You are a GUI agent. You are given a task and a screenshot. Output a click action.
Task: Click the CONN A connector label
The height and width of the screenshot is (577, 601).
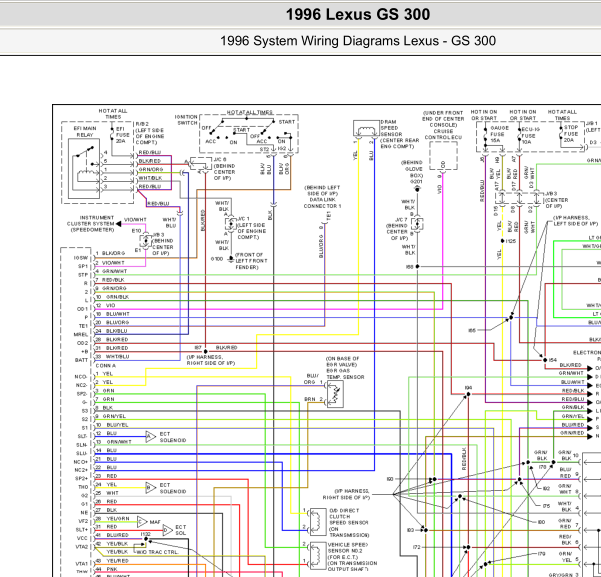pos(105,365)
